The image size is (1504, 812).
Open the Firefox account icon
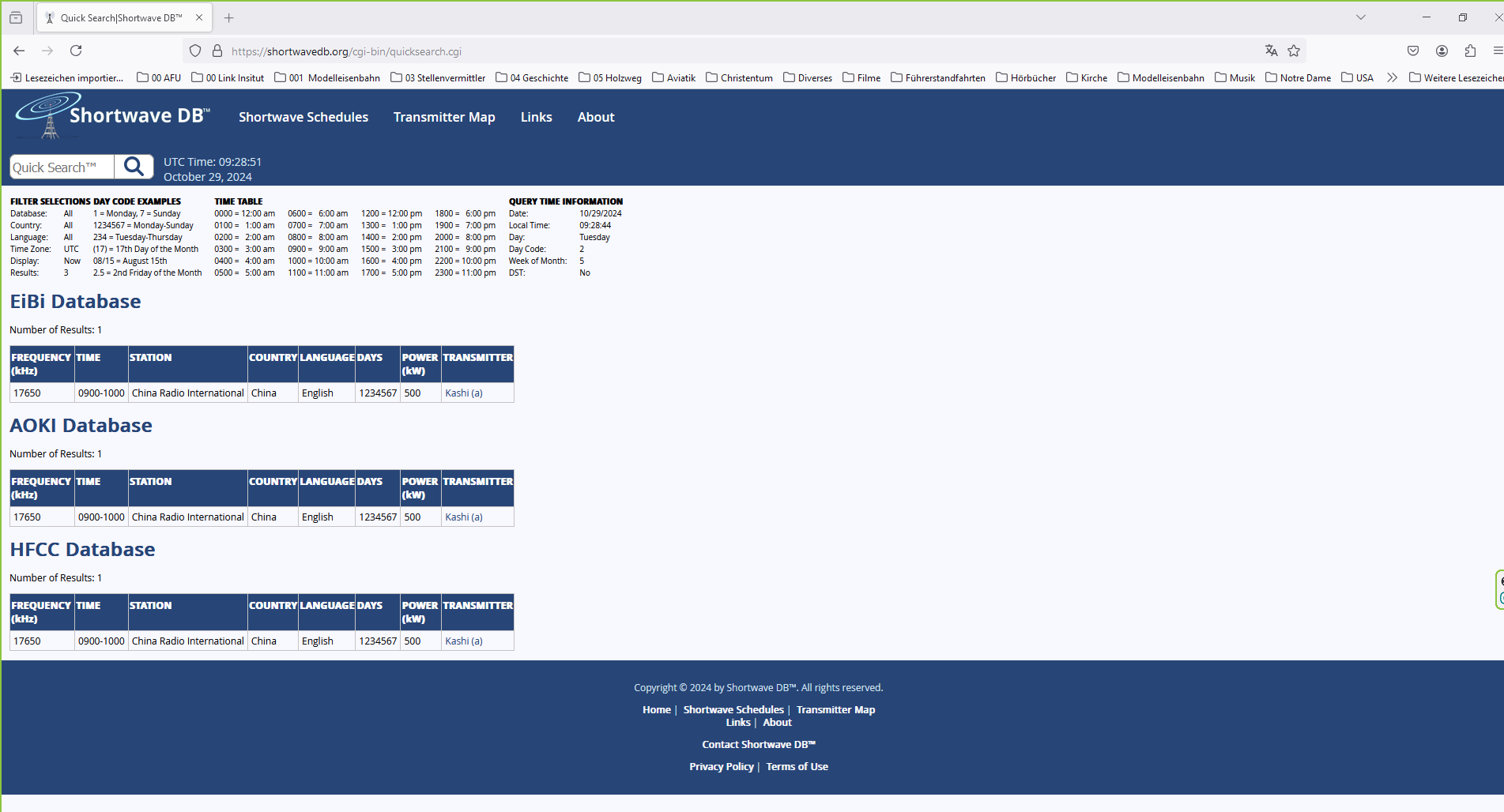point(1442,51)
